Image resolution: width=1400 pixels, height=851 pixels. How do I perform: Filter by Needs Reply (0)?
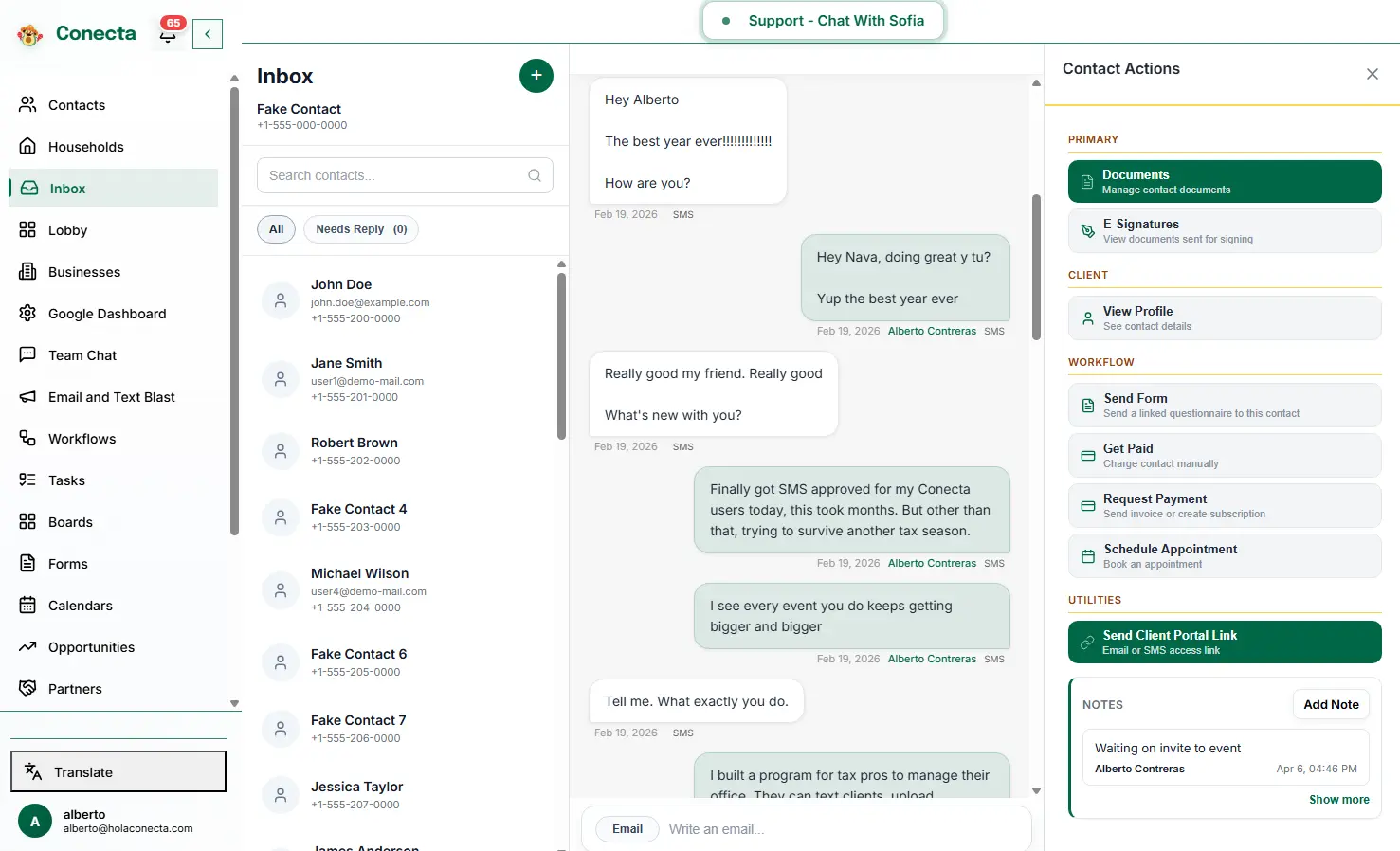[x=361, y=229]
